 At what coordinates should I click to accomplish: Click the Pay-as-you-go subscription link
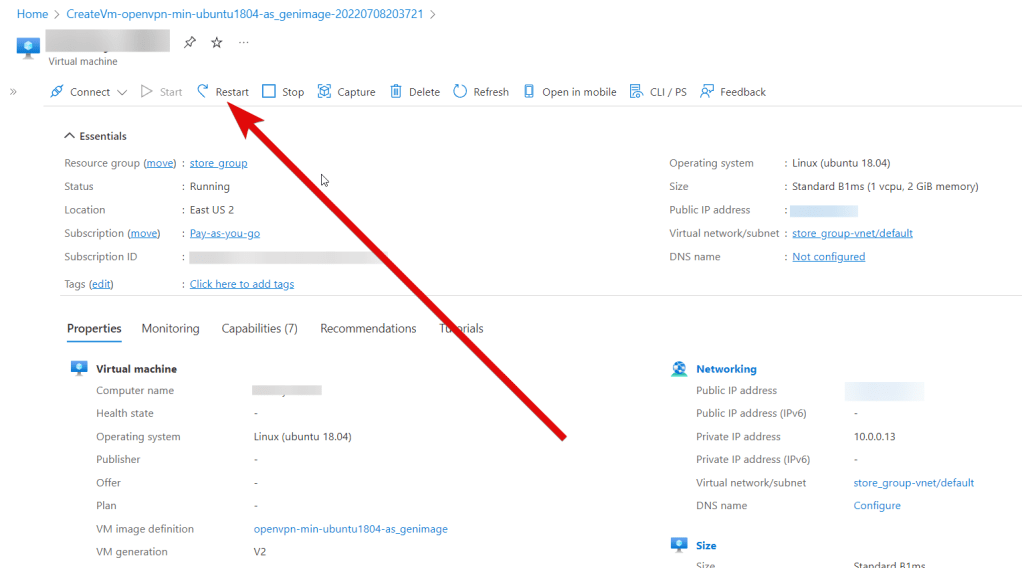coord(225,233)
